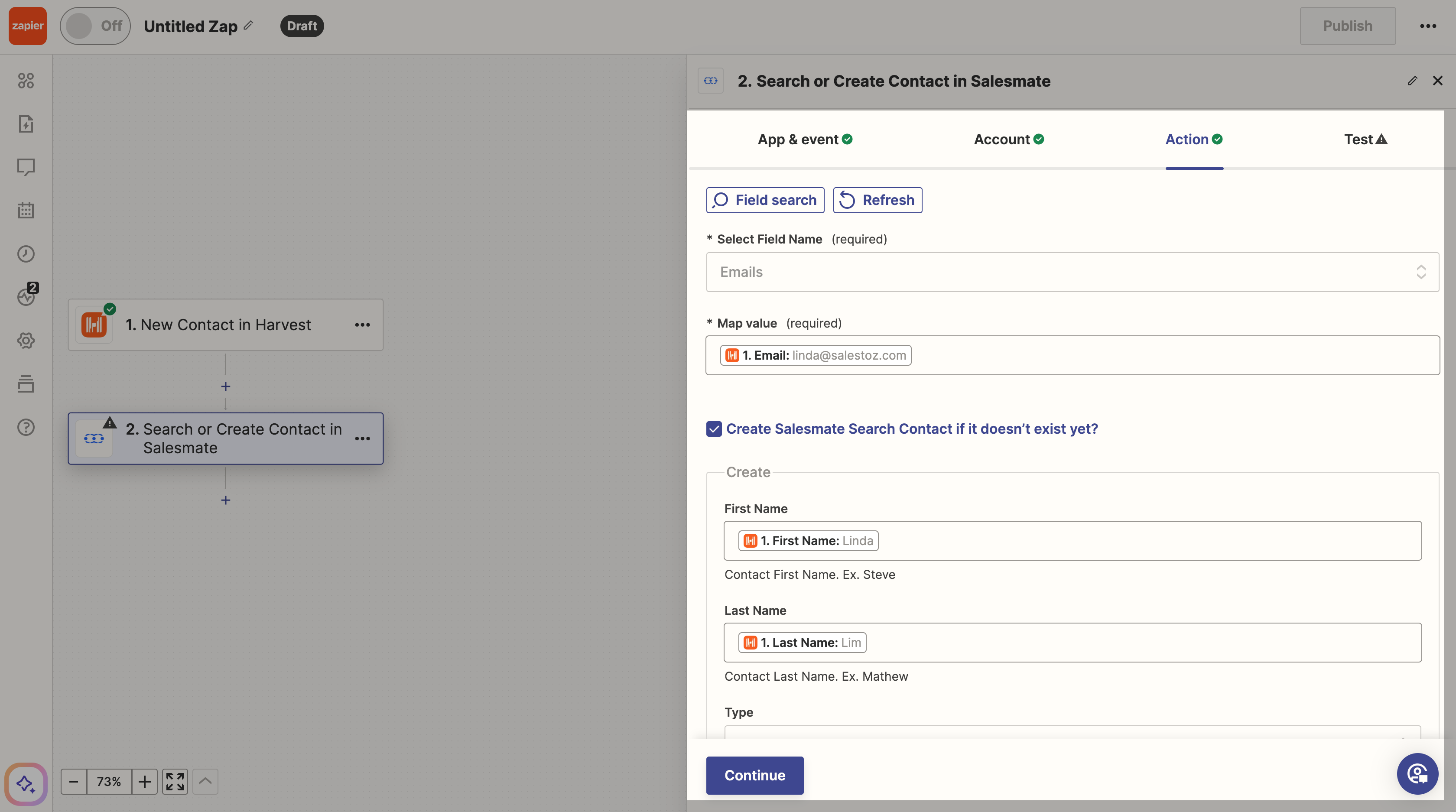
Task: Open the history clock icon in sidebar
Action: pos(26,254)
